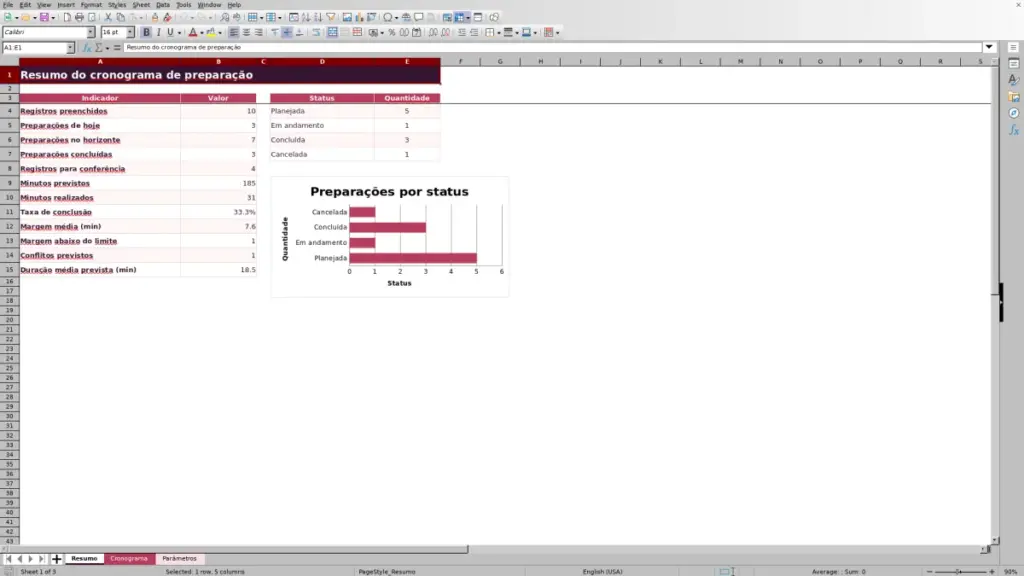Image resolution: width=1024 pixels, height=576 pixels.
Task: Insert an image from the toolbar
Action: (x=347, y=17)
